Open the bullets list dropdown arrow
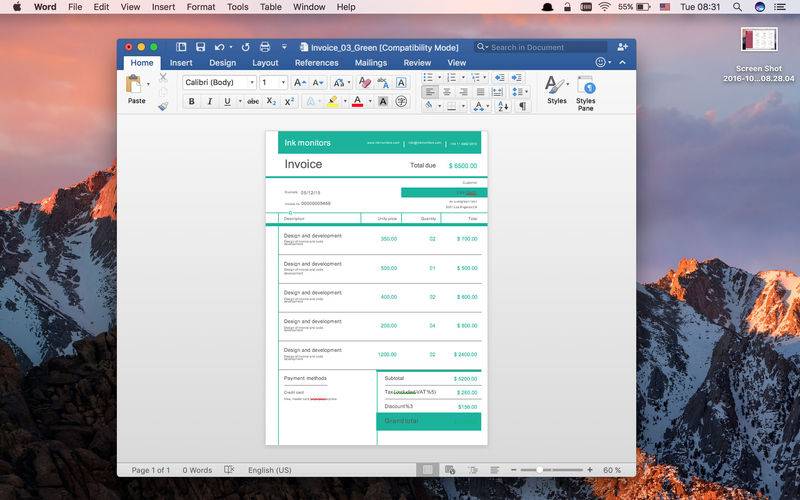Screen dimensions: 800x500 tap(439, 78)
